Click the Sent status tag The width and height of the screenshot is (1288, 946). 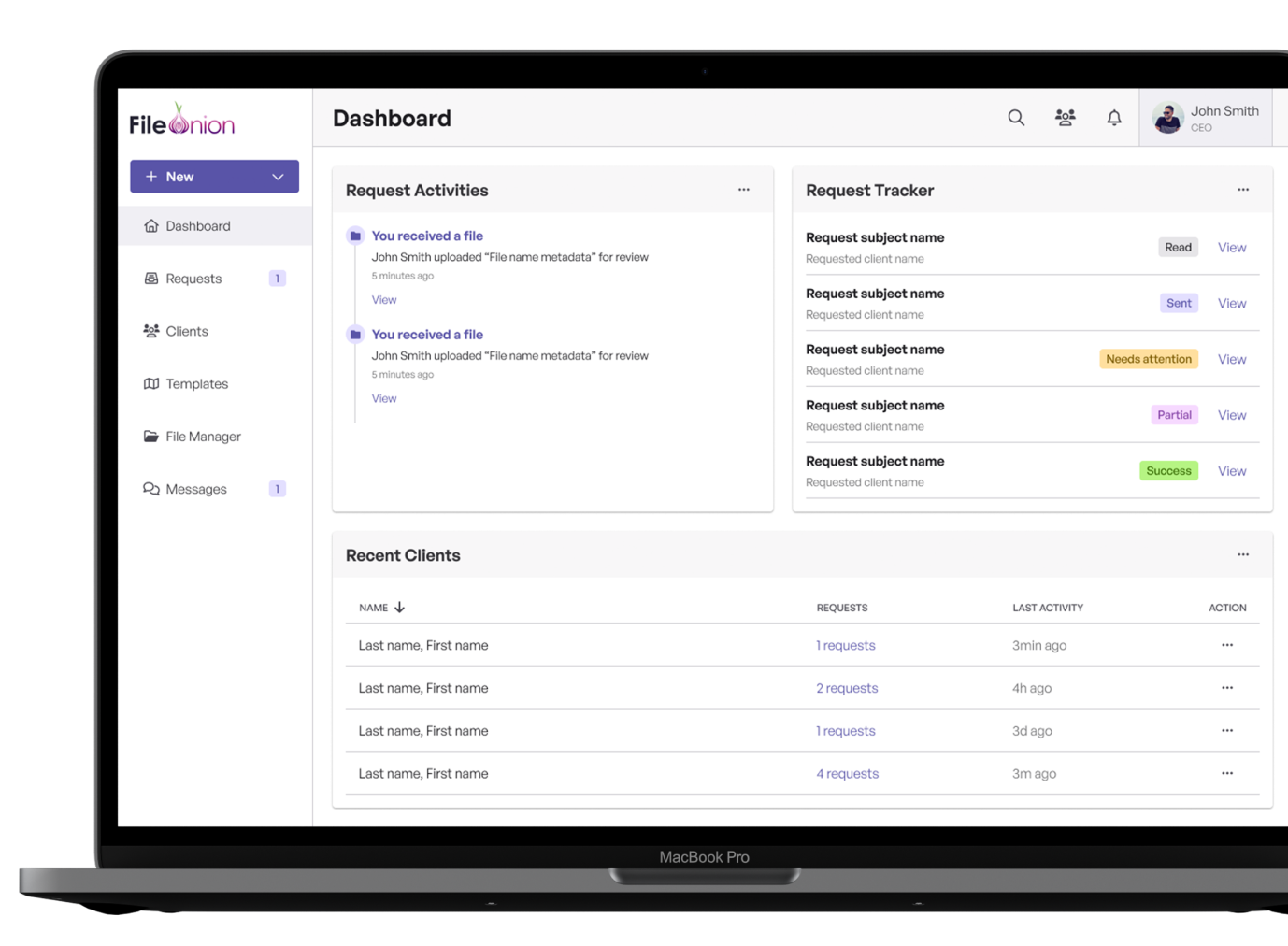pyautogui.click(x=1179, y=304)
